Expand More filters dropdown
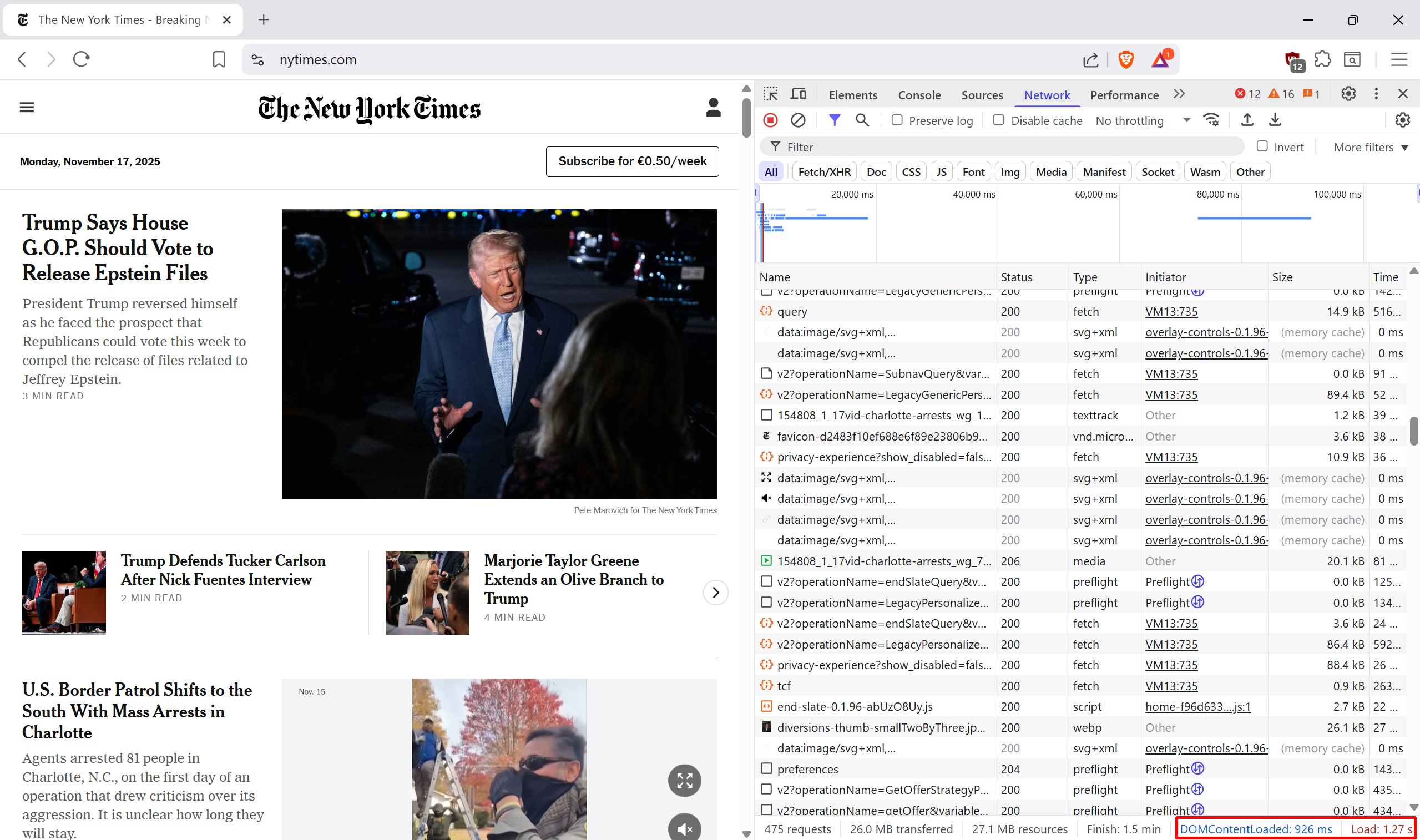The height and width of the screenshot is (840, 1420). [1370, 147]
